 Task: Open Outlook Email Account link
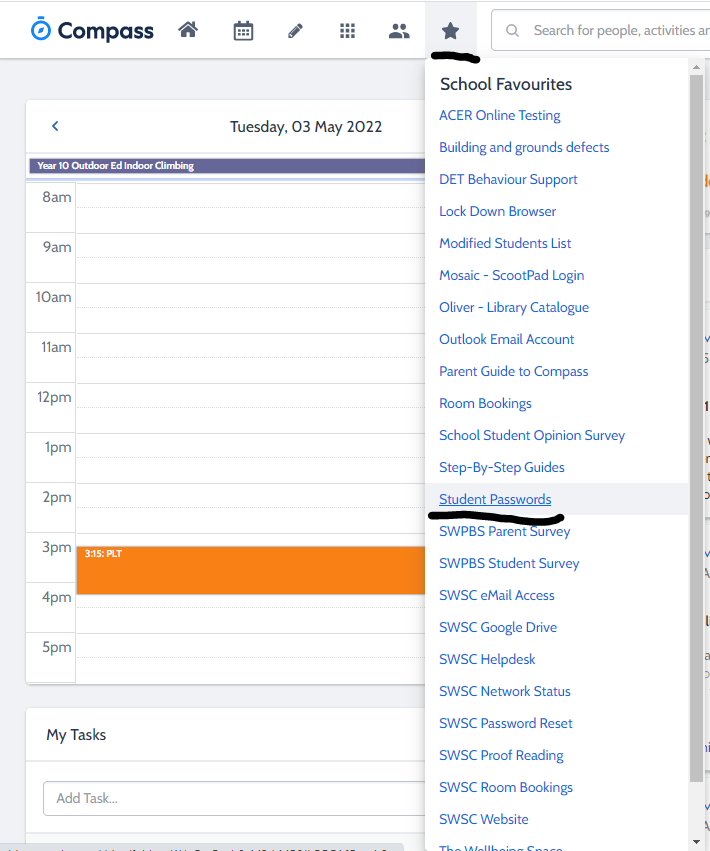pos(506,340)
